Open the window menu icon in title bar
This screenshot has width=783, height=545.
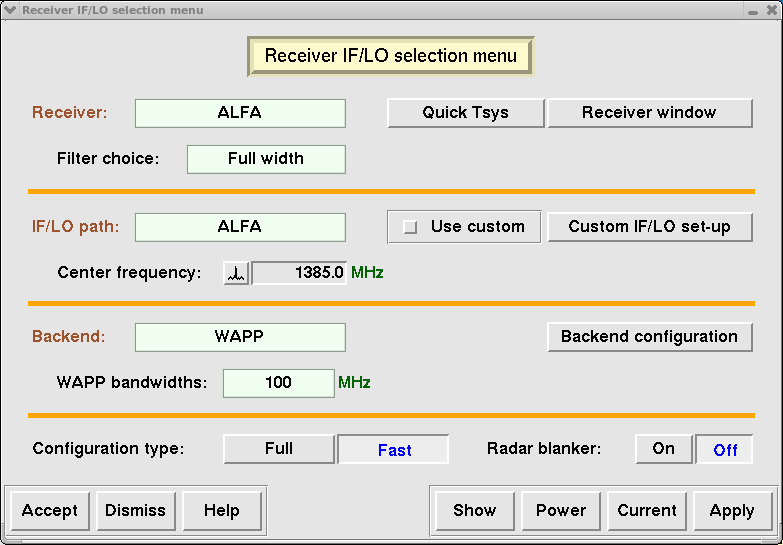click(x=11, y=10)
